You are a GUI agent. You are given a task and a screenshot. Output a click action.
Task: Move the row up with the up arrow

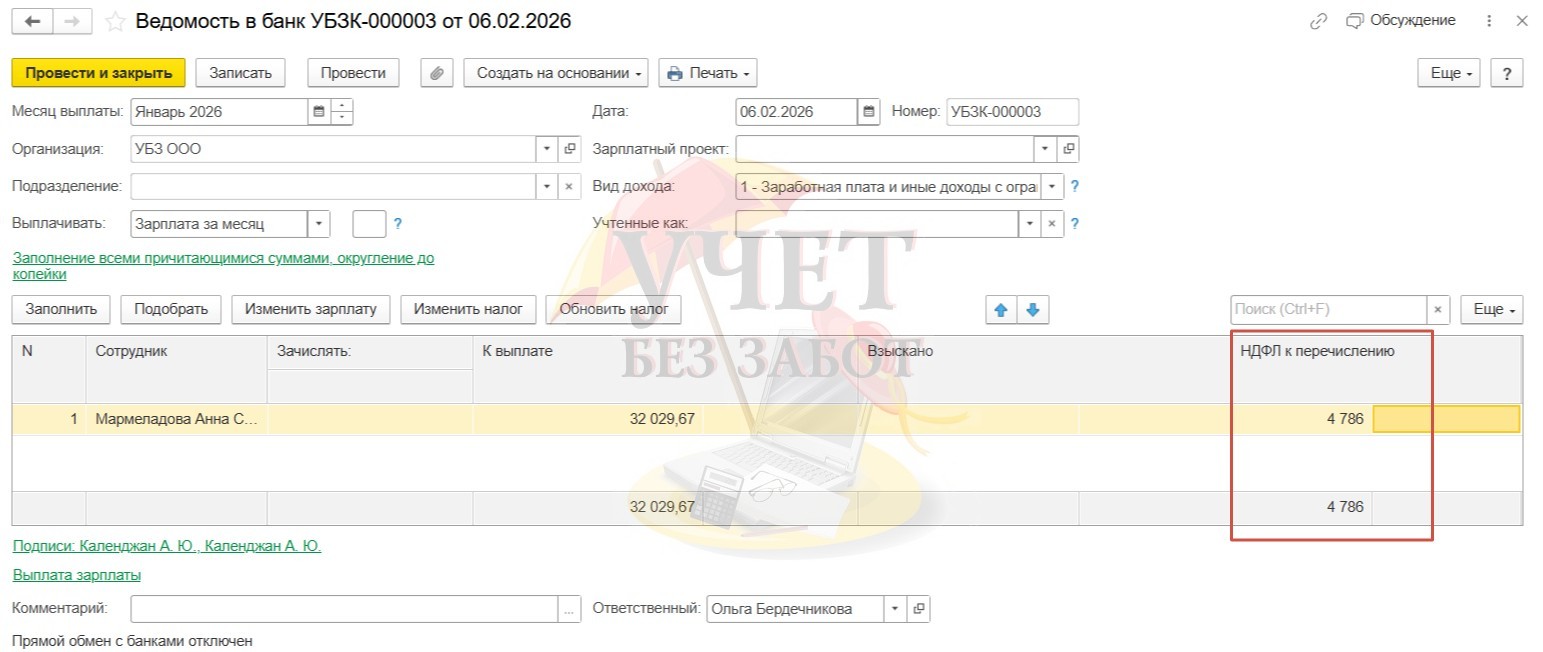click(1000, 310)
